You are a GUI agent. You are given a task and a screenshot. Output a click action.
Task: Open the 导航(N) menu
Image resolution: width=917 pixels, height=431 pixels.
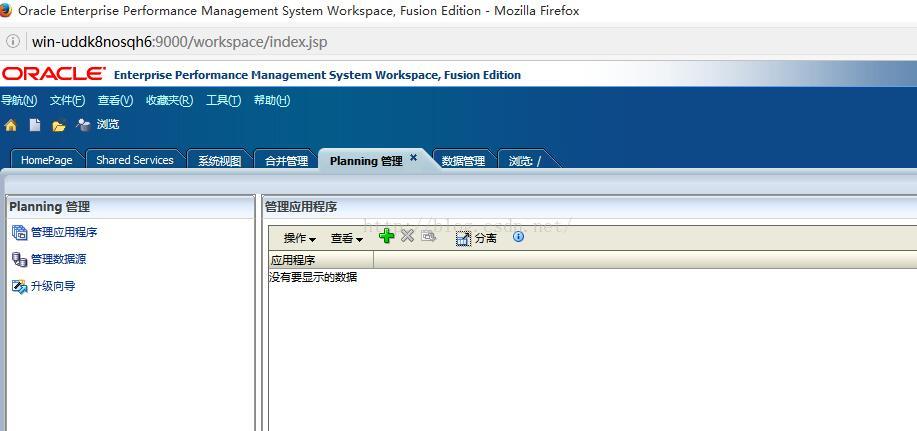click(19, 101)
